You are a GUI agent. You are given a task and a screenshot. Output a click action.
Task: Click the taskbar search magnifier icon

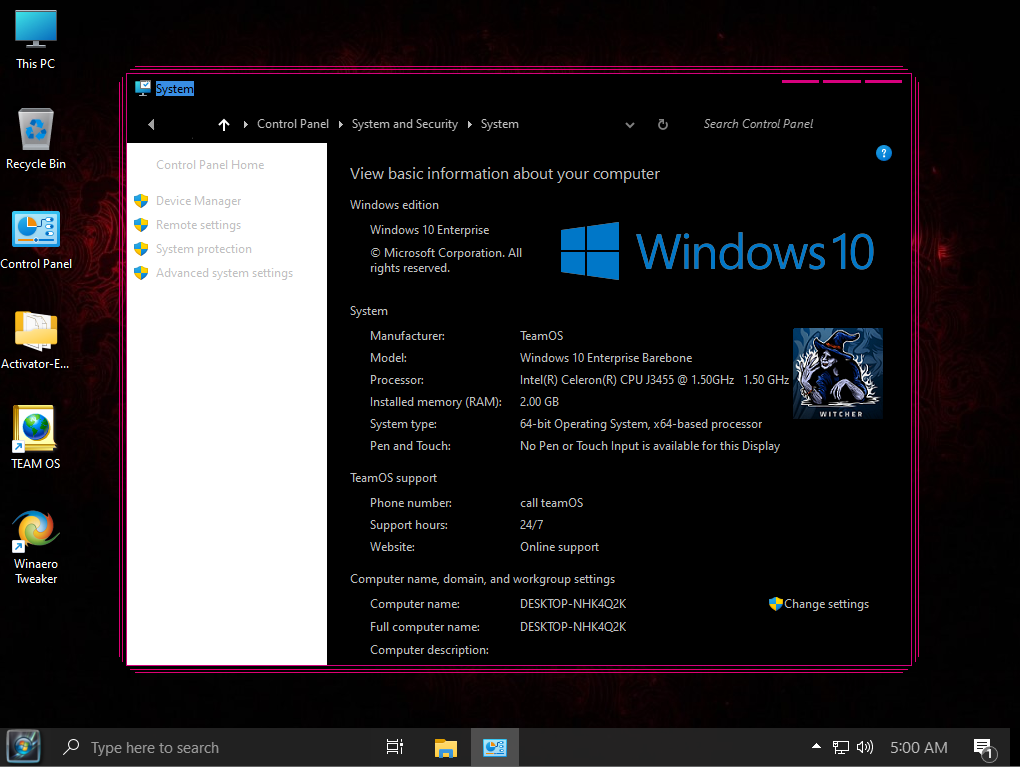pos(71,747)
